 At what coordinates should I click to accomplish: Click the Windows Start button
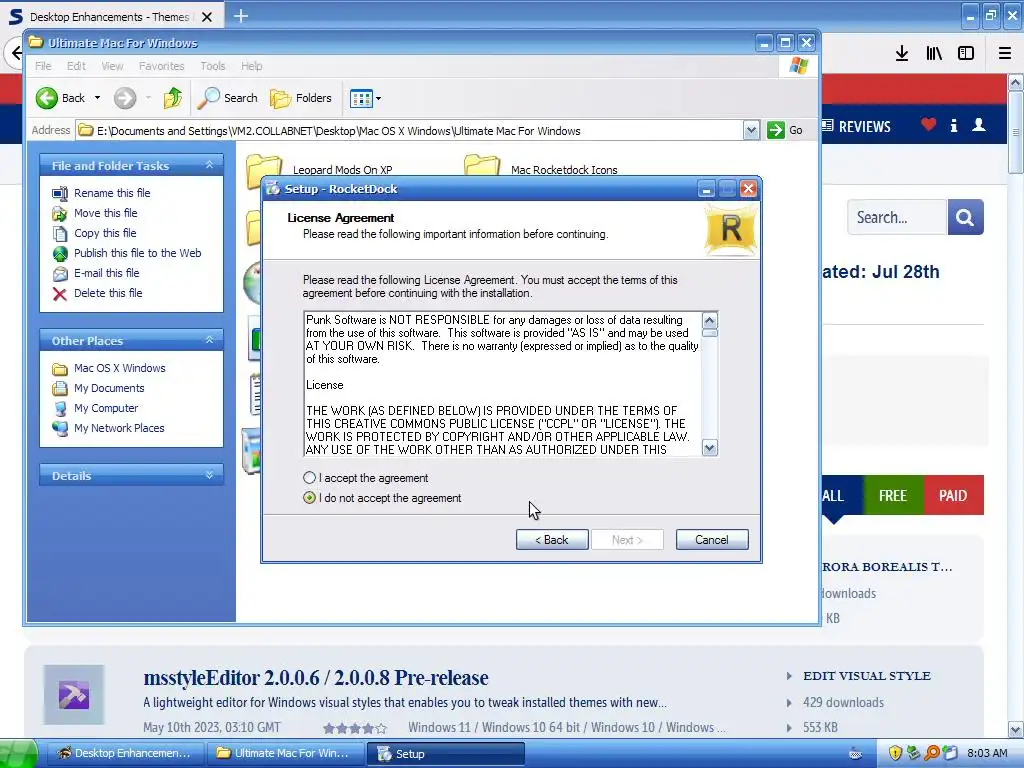18,754
